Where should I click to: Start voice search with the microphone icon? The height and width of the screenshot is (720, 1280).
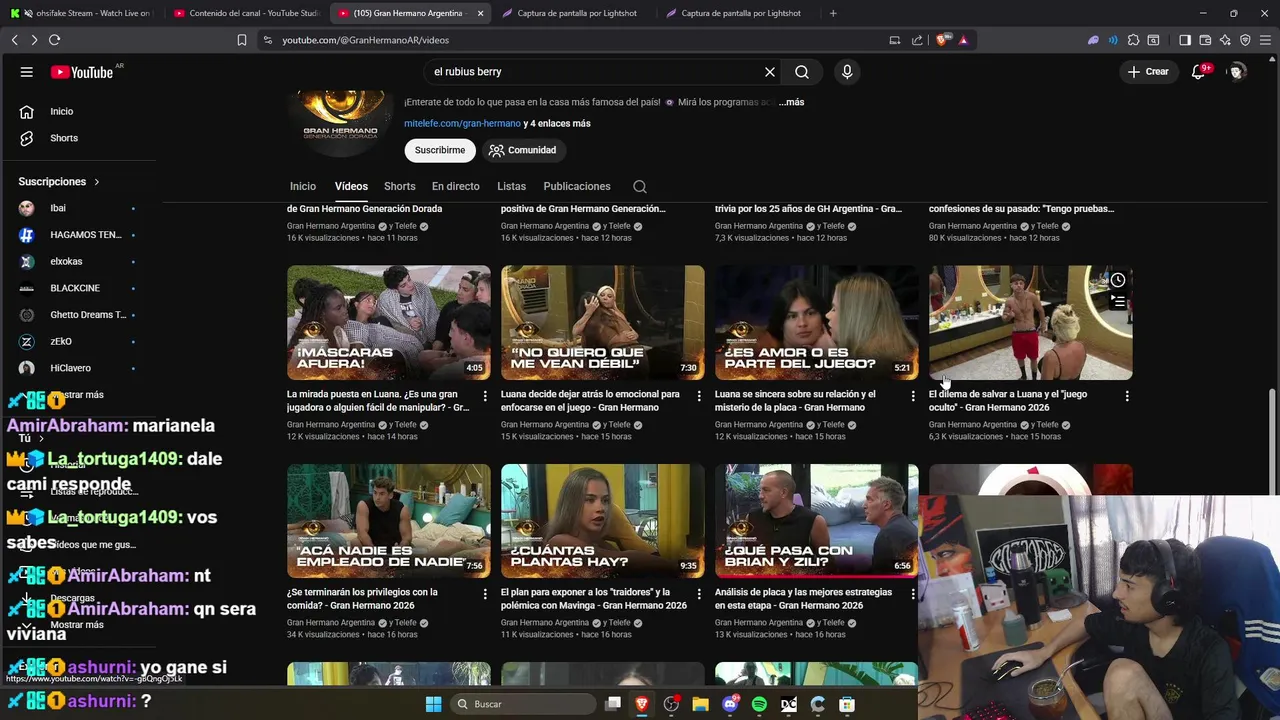(x=847, y=72)
